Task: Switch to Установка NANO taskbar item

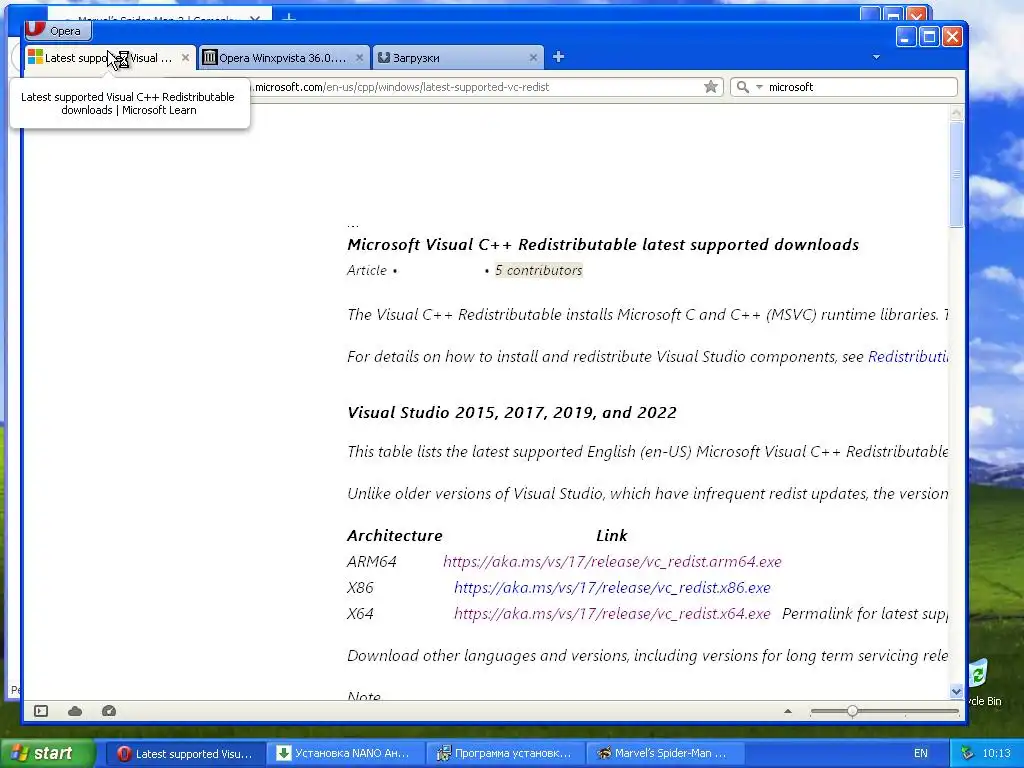Action: coord(345,754)
